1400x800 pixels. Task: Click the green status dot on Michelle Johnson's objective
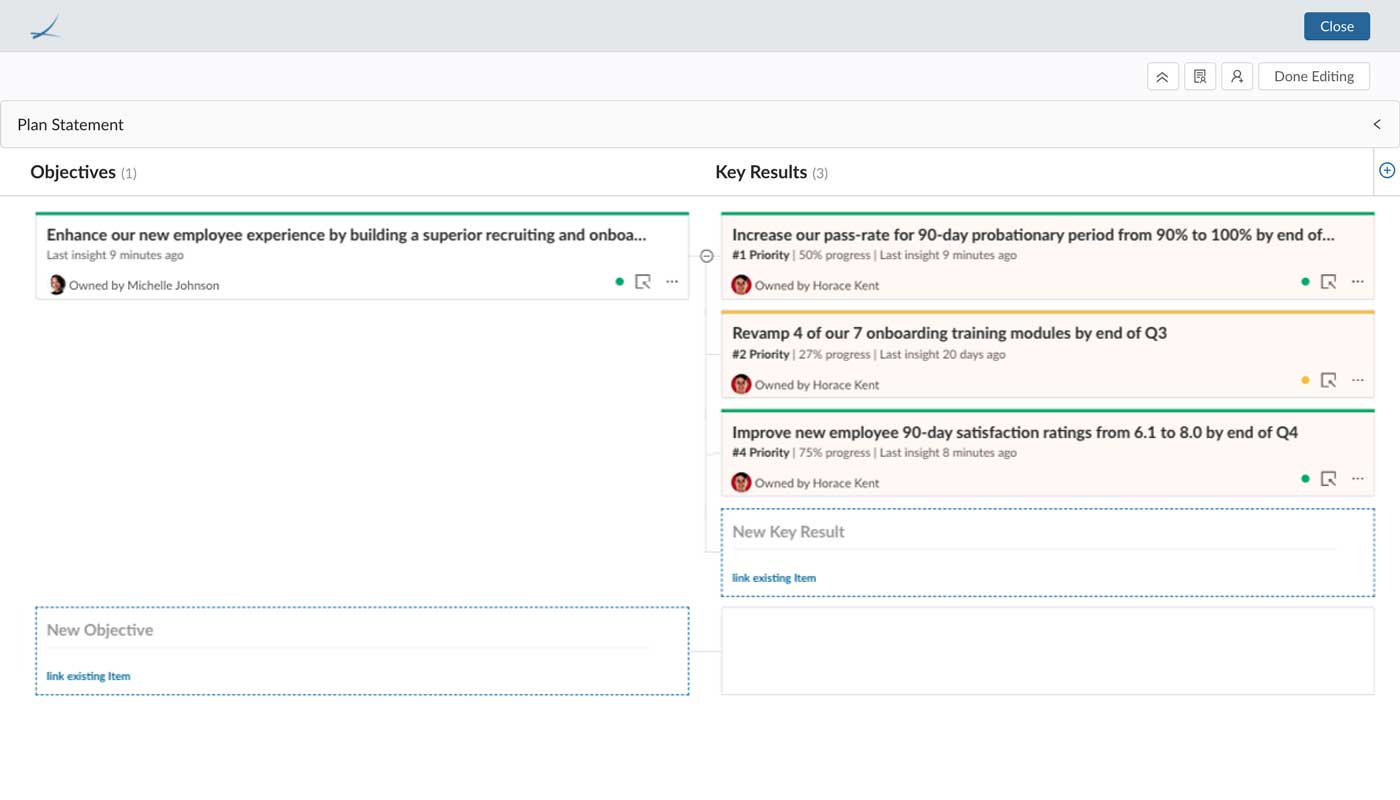click(x=619, y=282)
